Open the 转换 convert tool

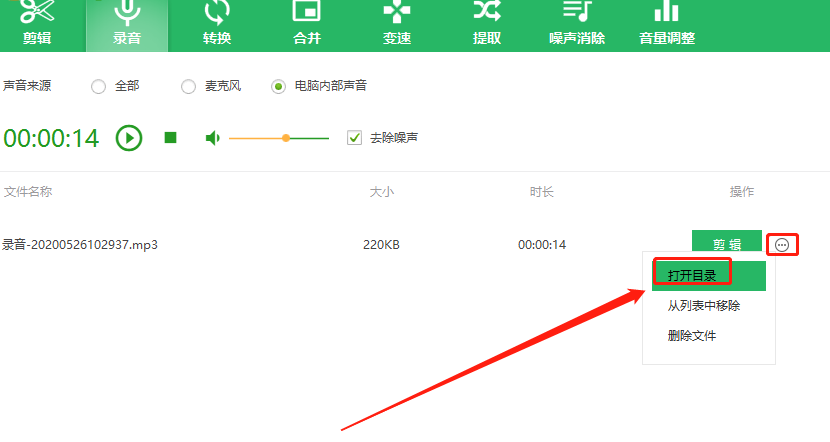pos(217,24)
